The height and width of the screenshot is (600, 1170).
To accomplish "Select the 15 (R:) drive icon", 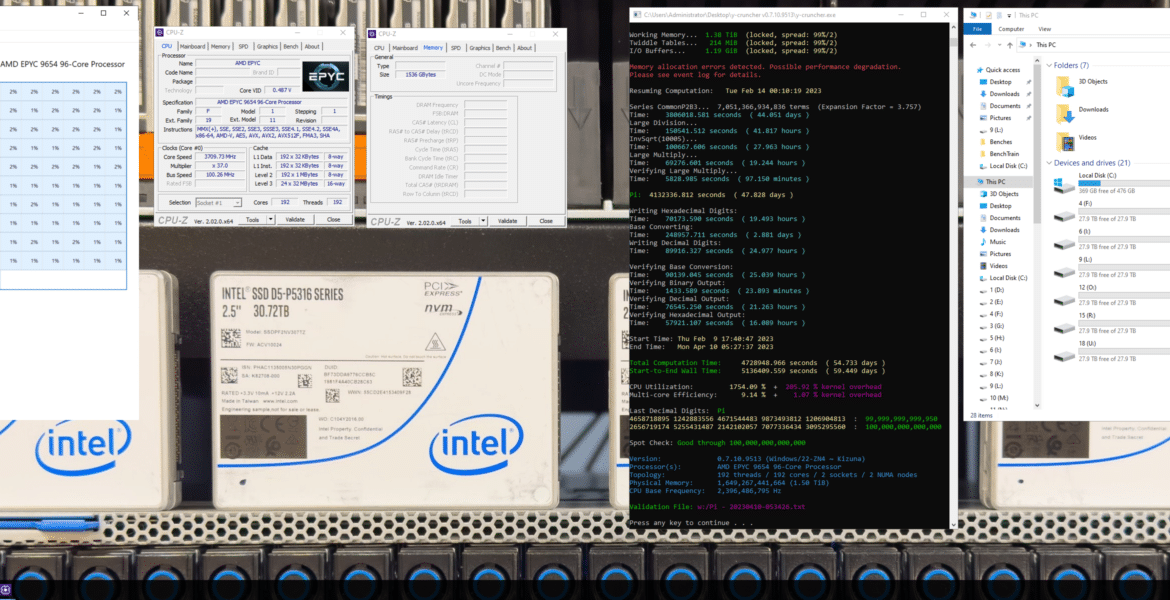I will tap(1065, 328).
